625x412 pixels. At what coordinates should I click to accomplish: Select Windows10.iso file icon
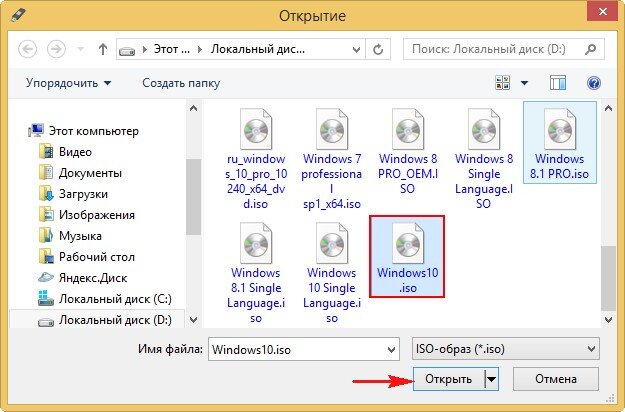coord(408,243)
